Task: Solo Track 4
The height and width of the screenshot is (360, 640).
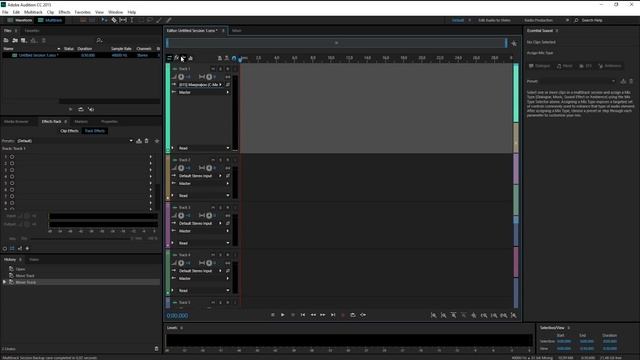Action: point(220,255)
